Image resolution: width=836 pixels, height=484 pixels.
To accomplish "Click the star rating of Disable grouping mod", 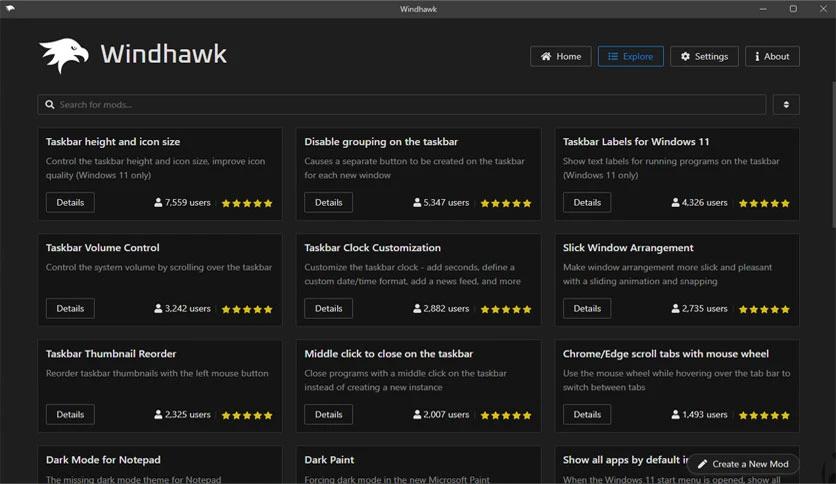I will pyautogui.click(x=506, y=203).
